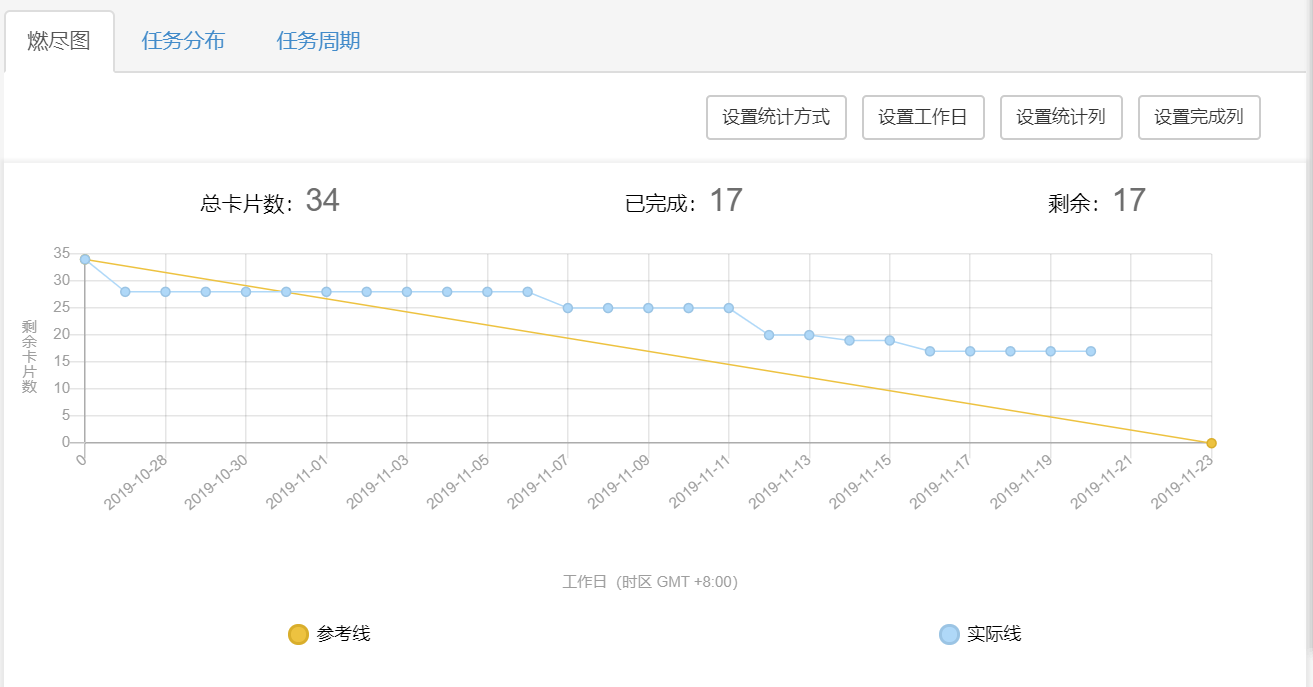Click the 实际线 legend label
The image size is (1313, 687).
click(994, 634)
